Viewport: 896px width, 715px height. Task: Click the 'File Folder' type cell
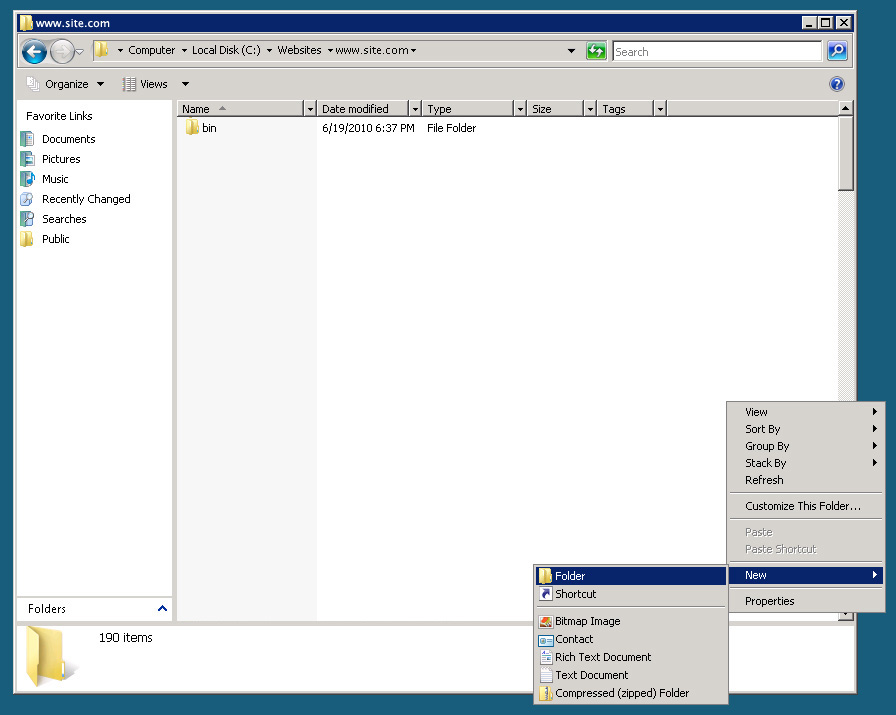point(451,128)
